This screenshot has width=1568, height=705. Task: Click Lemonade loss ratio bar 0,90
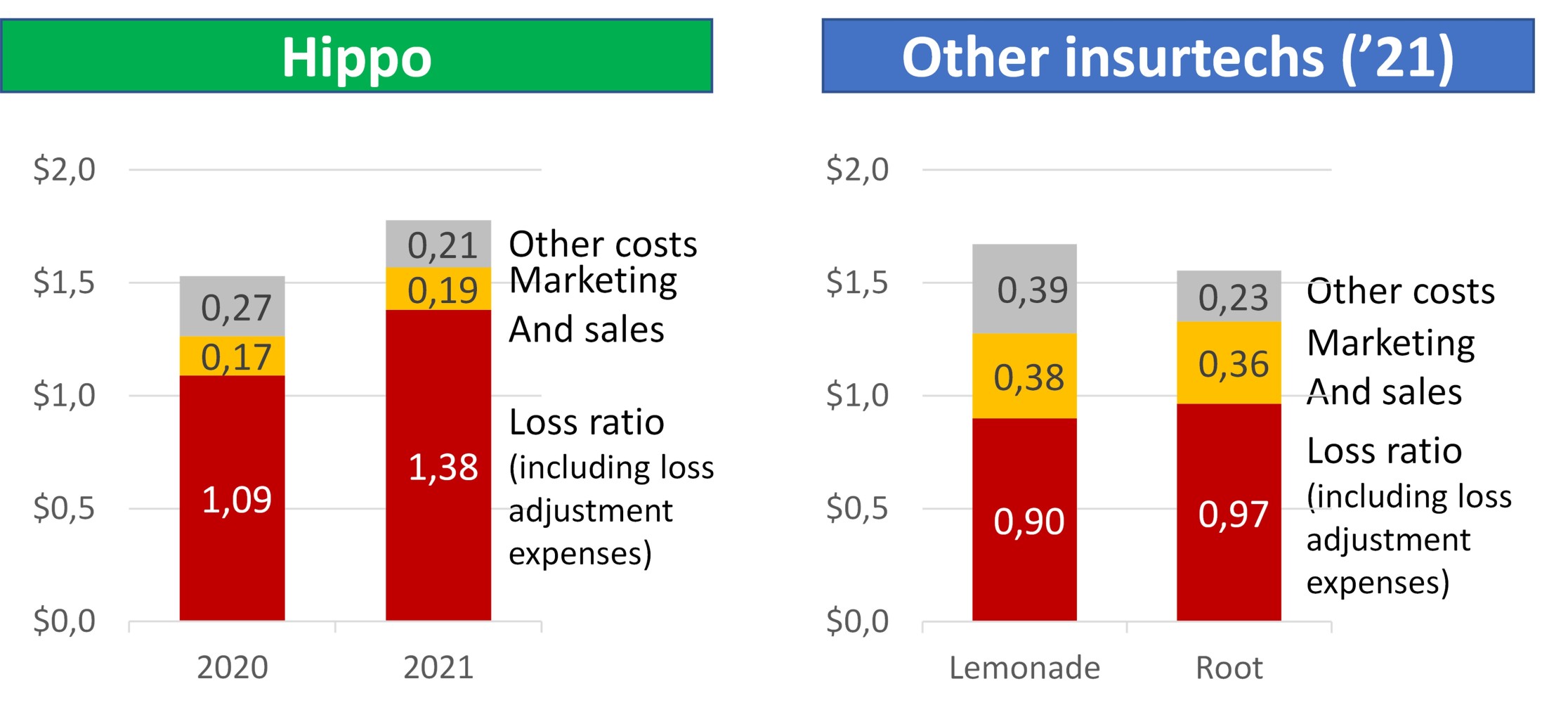[1024, 519]
